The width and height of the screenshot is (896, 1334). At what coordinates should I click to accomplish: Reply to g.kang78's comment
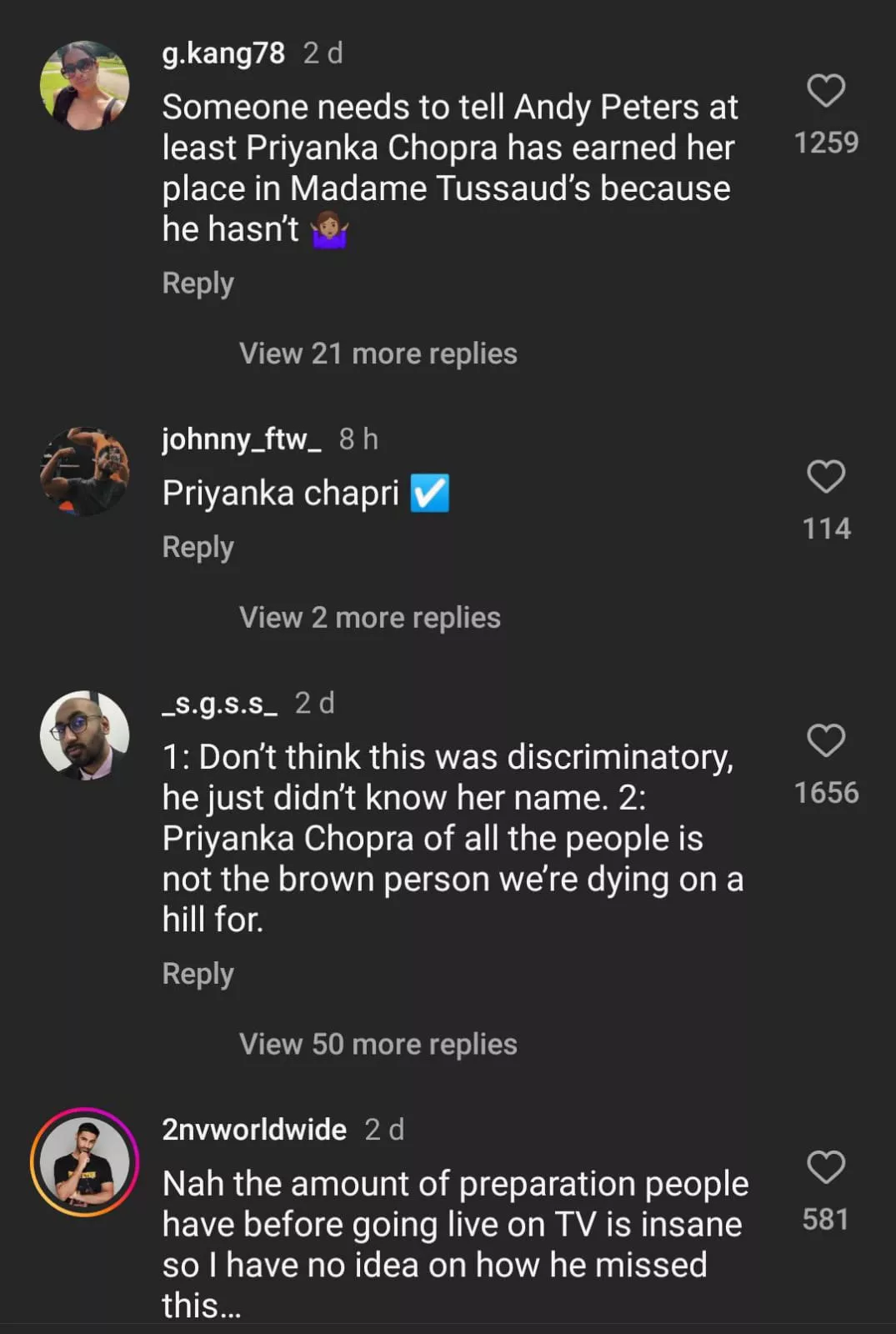click(x=198, y=283)
